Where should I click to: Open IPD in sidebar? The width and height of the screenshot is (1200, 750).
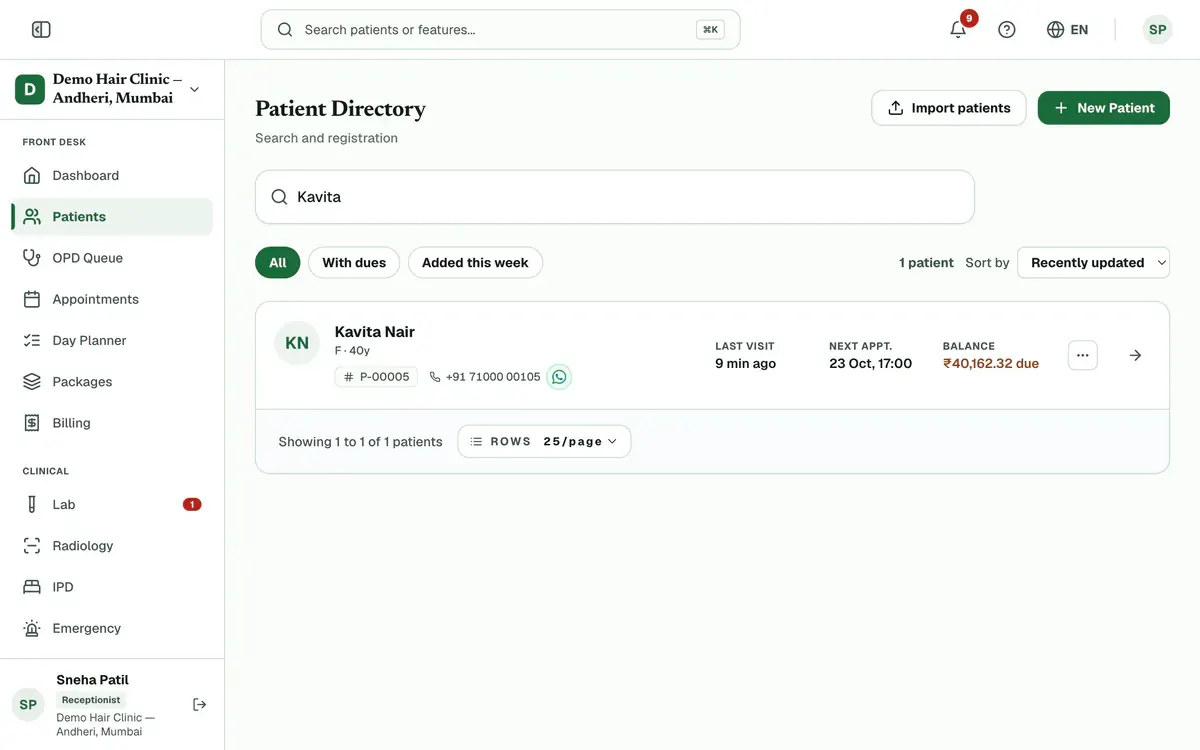(x=112, y=587)
